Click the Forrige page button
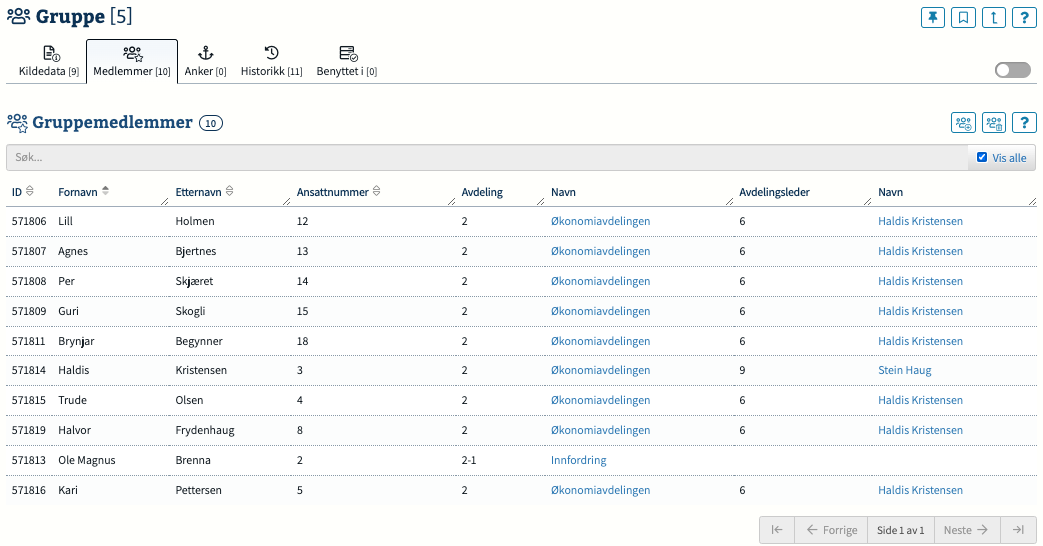 coord(831,530)
